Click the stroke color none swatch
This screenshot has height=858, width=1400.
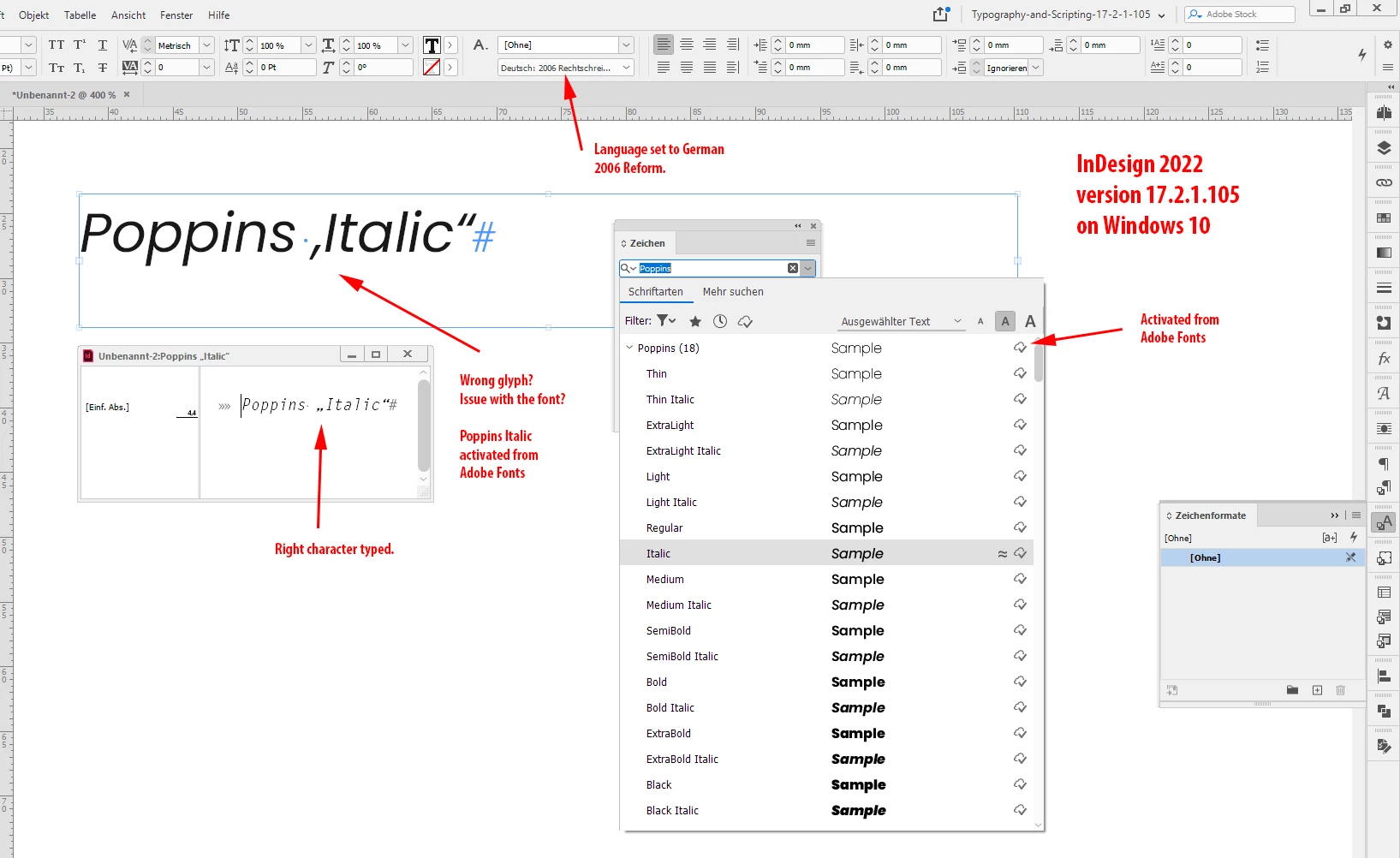[432, 67]
